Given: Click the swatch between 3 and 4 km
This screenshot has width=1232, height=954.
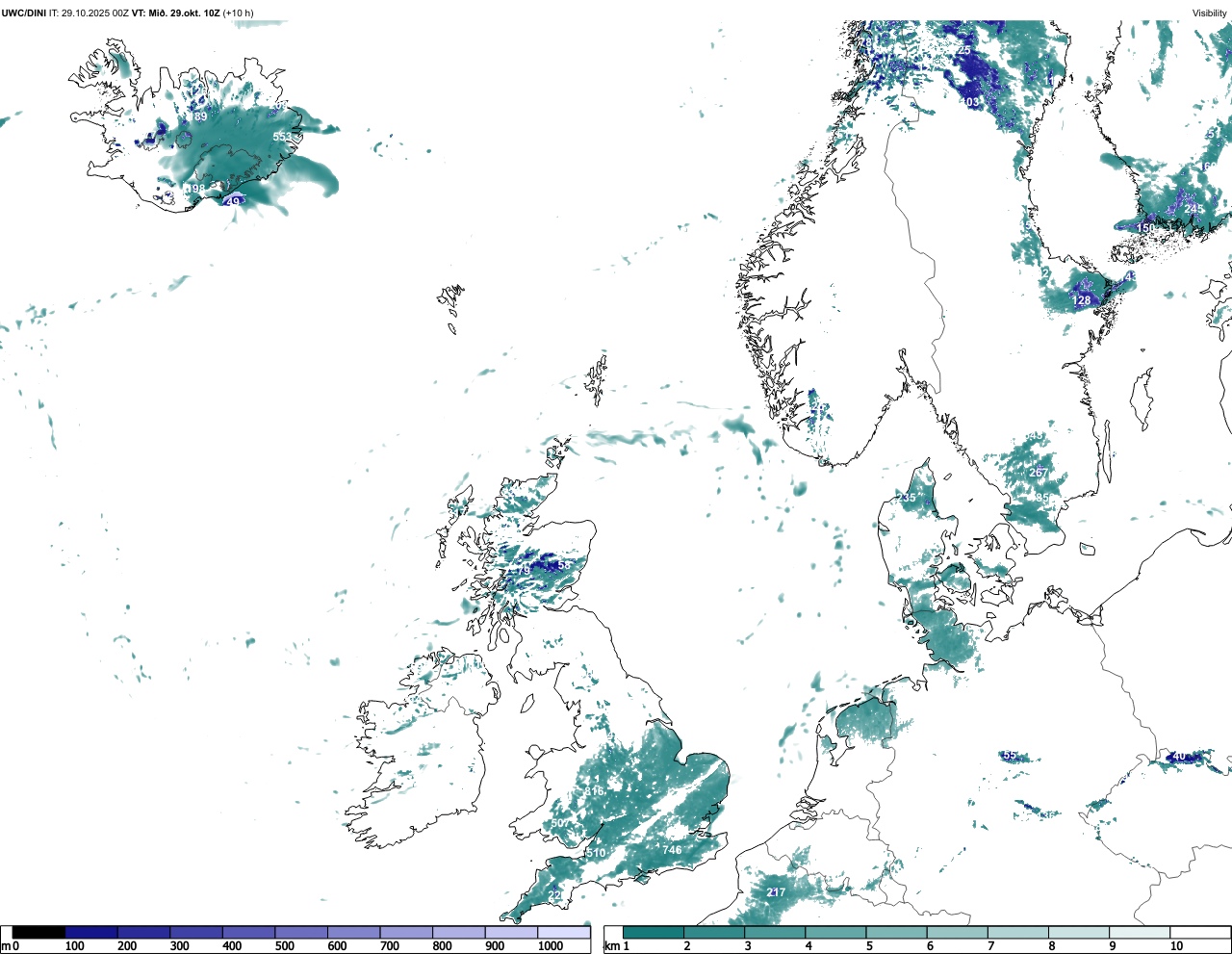Looking at the screenshot, I should (775, 933).
